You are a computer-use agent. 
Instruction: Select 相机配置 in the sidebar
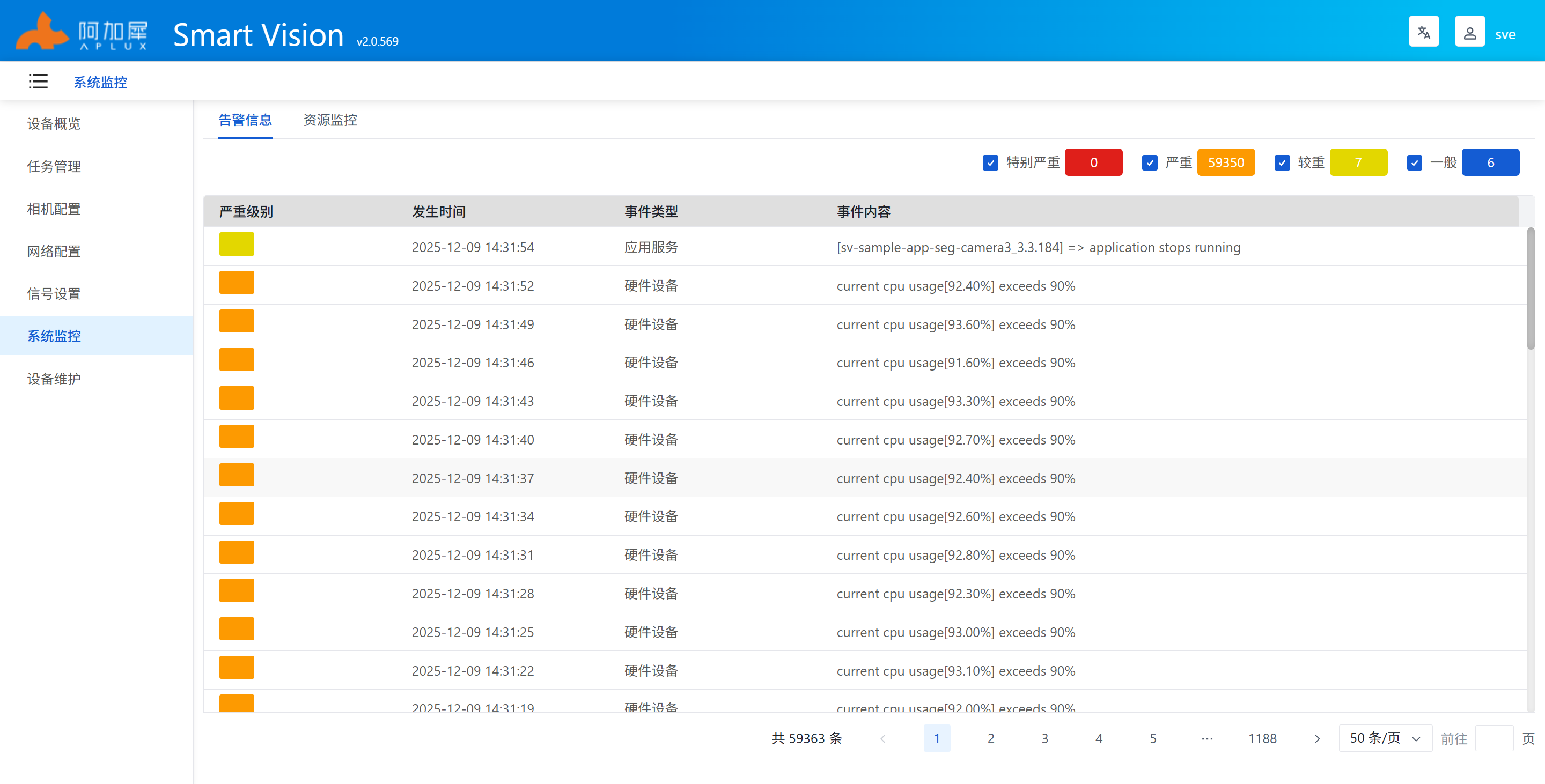54,209
